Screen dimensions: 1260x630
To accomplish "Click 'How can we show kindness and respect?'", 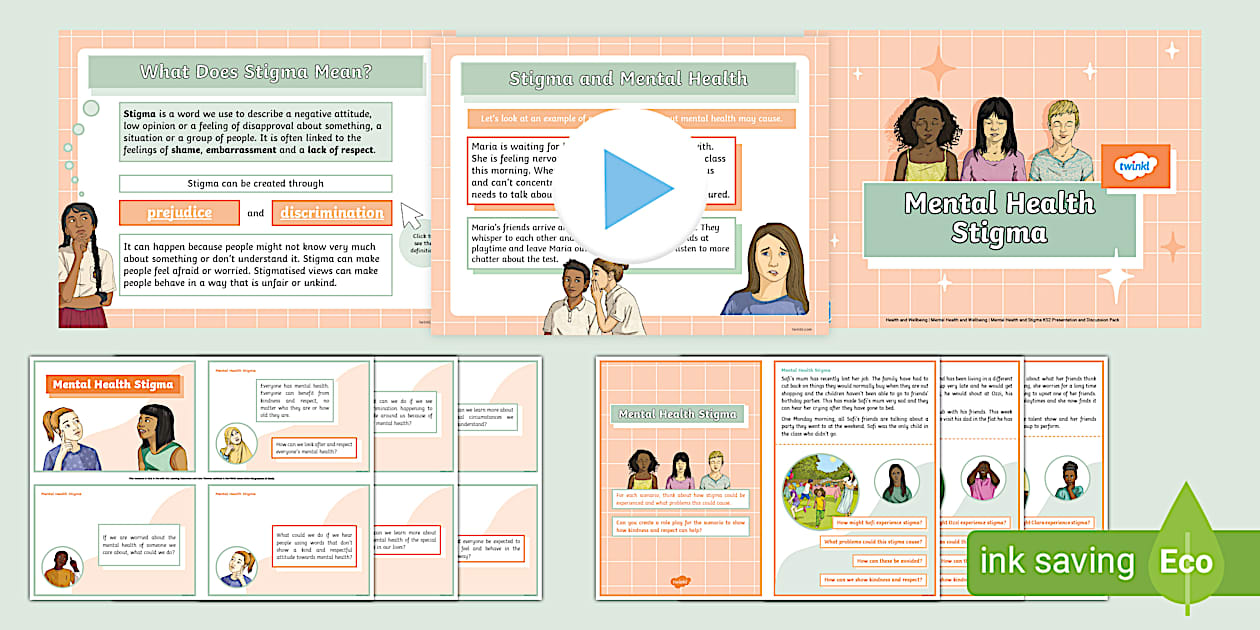I will 877,578.
